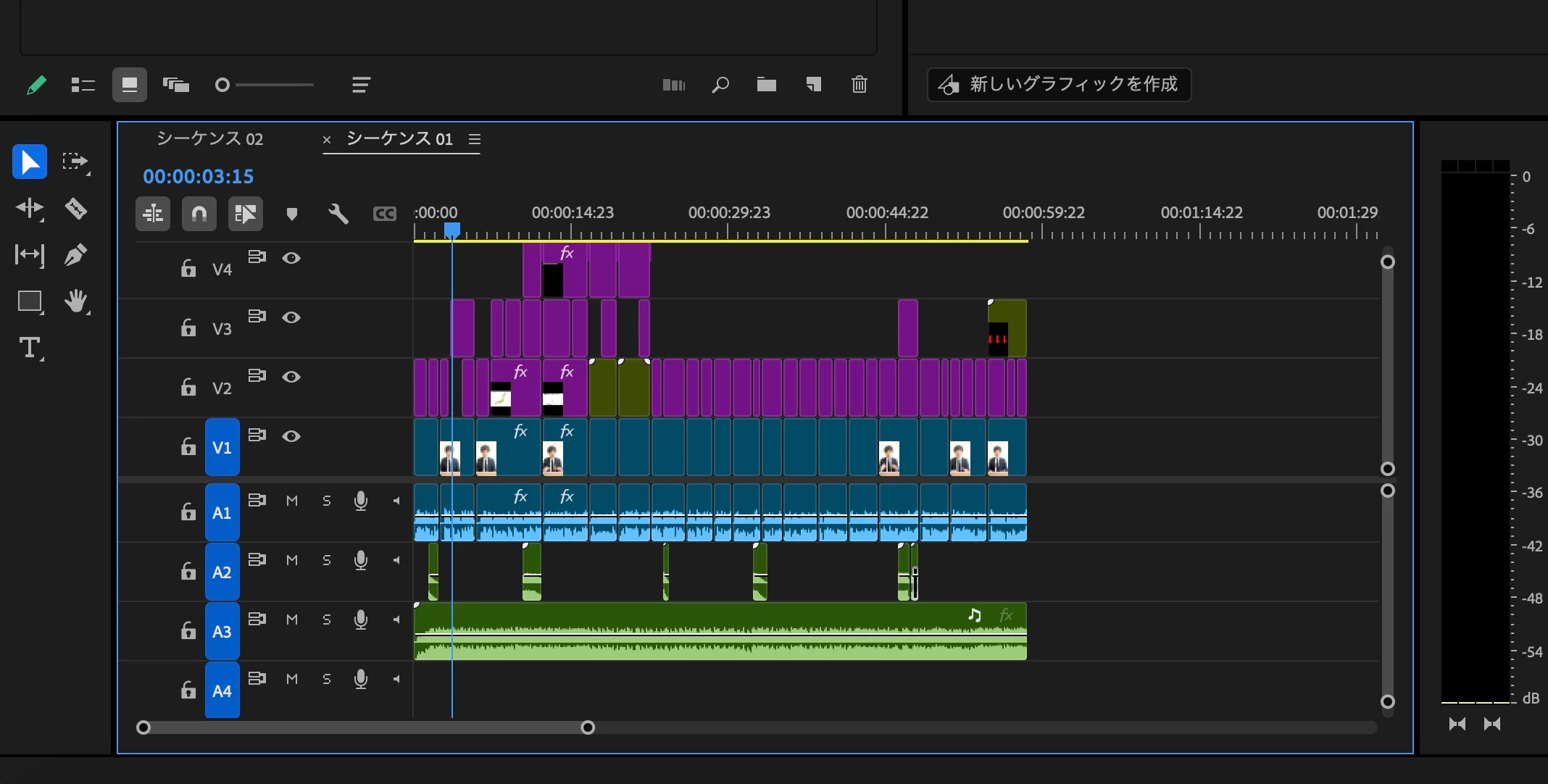1548x784 pixels.
Task: Click 新しいグラフィックを作成 button
Action: (x=1059, y=85)
